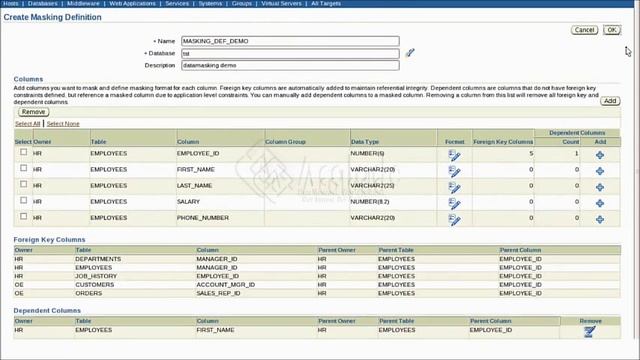The image size is (640, 360).
Task: Tick the checkbox for FIRST_NAME row
Action: point(24,168)
